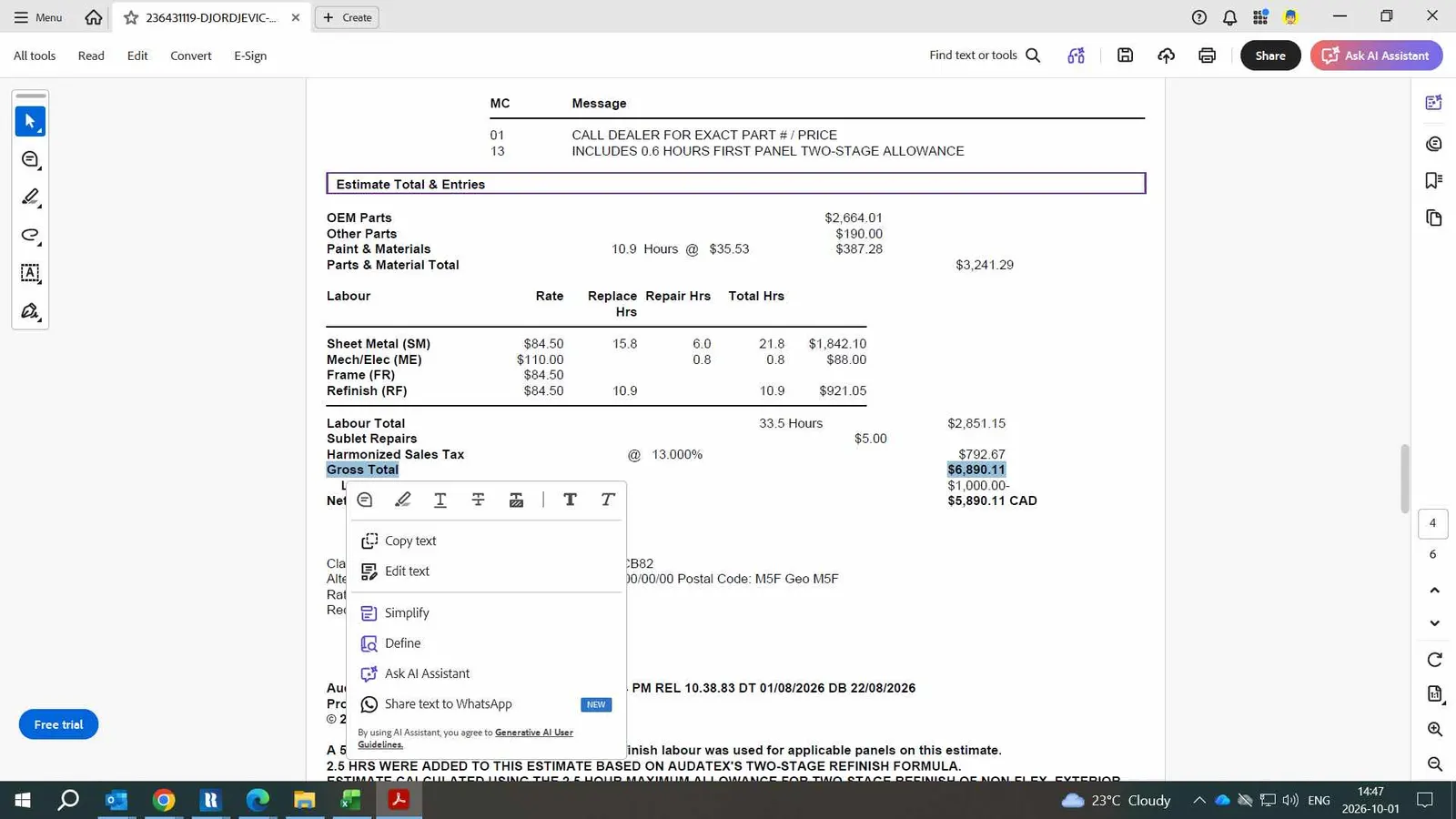Share text to WhatsApp menu entry
This screenshot has height=819, width=1456.
point(448,704)
